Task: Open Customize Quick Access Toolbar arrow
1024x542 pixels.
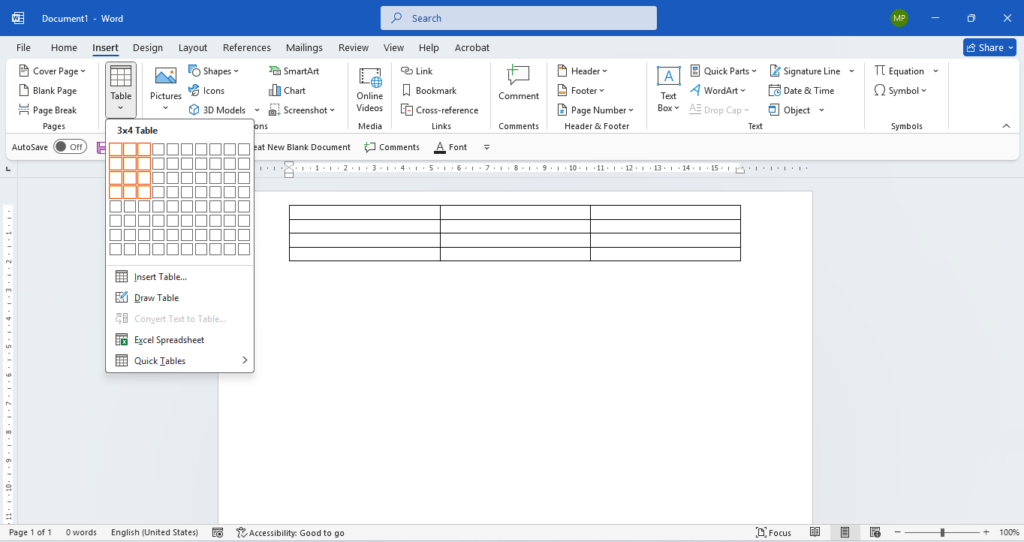Action: coord(487,148)
